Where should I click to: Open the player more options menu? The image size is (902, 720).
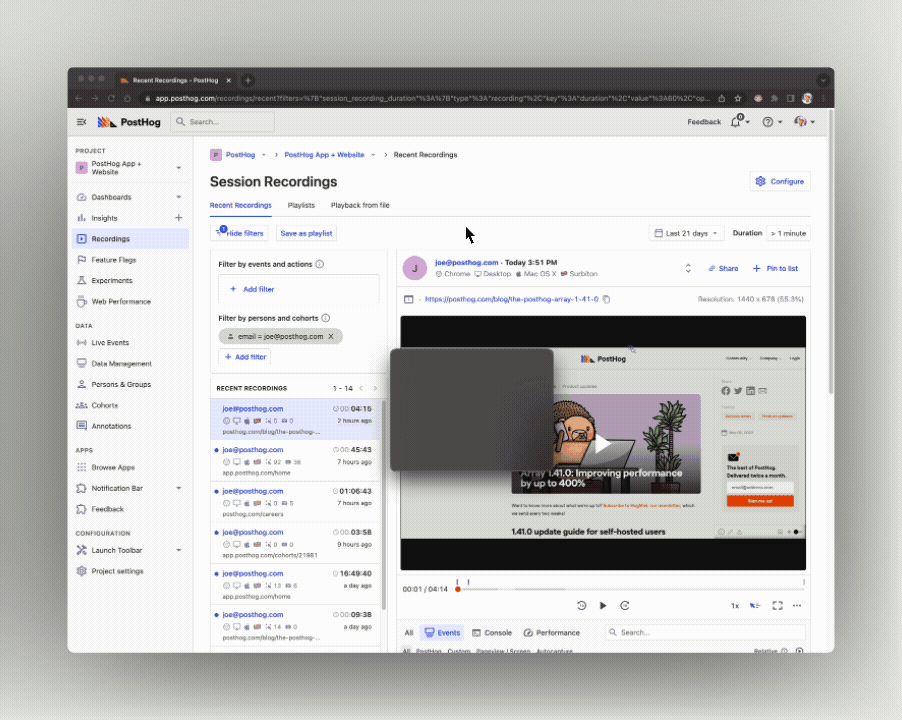pyautogui.click(x=797, y=605)
